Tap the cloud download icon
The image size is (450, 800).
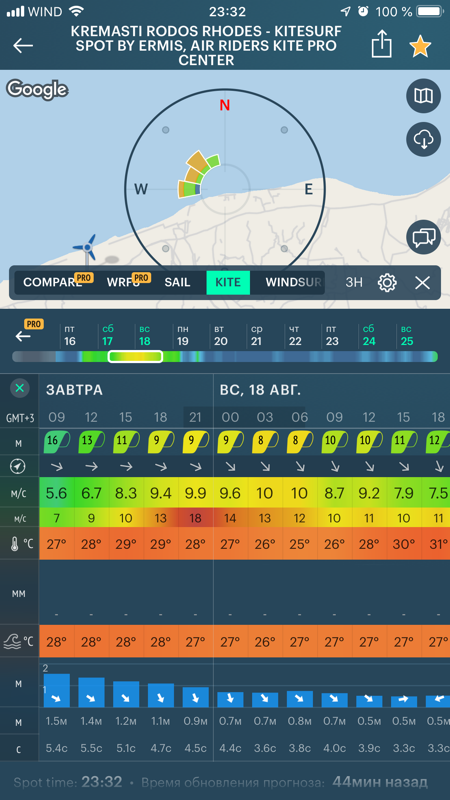point(423,139)
